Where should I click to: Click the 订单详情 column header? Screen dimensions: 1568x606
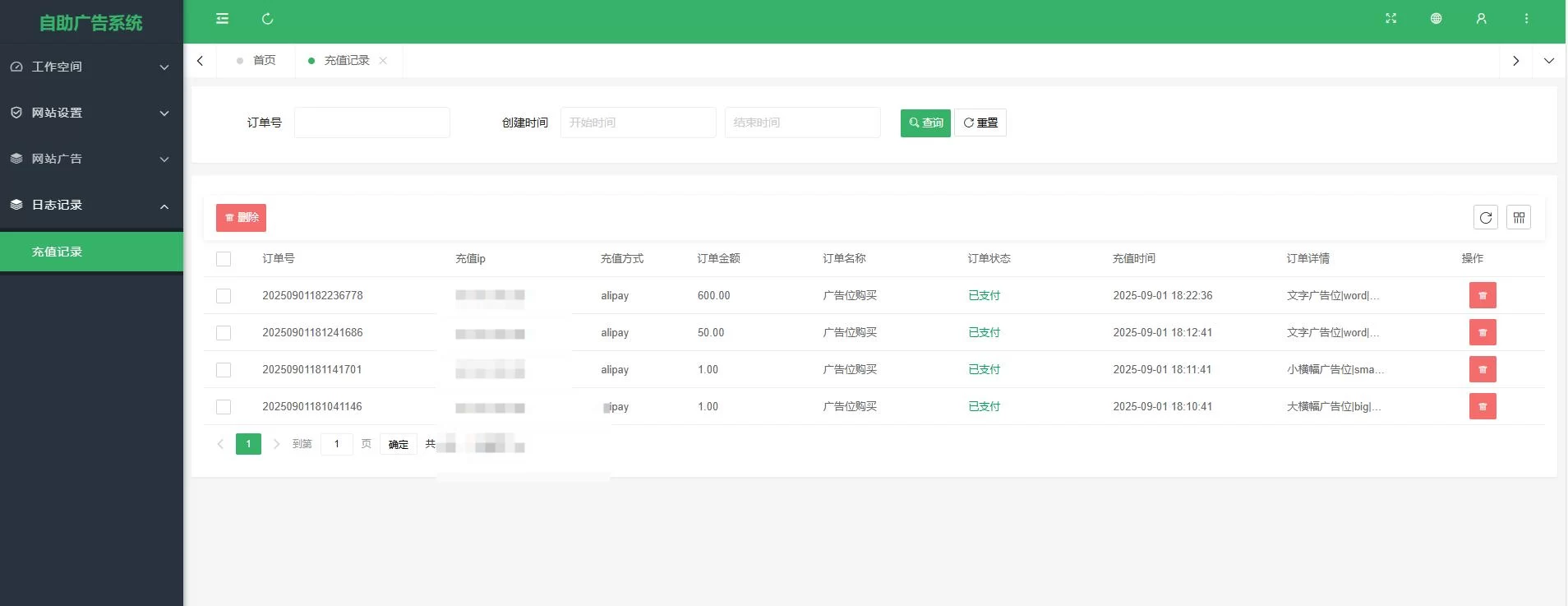pyautogui.click(x=1308, y=258)
